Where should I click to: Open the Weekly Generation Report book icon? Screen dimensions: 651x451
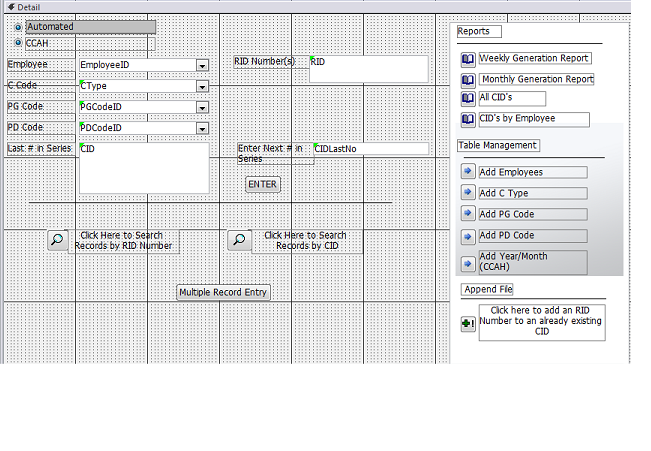click(x=468, y=59)
